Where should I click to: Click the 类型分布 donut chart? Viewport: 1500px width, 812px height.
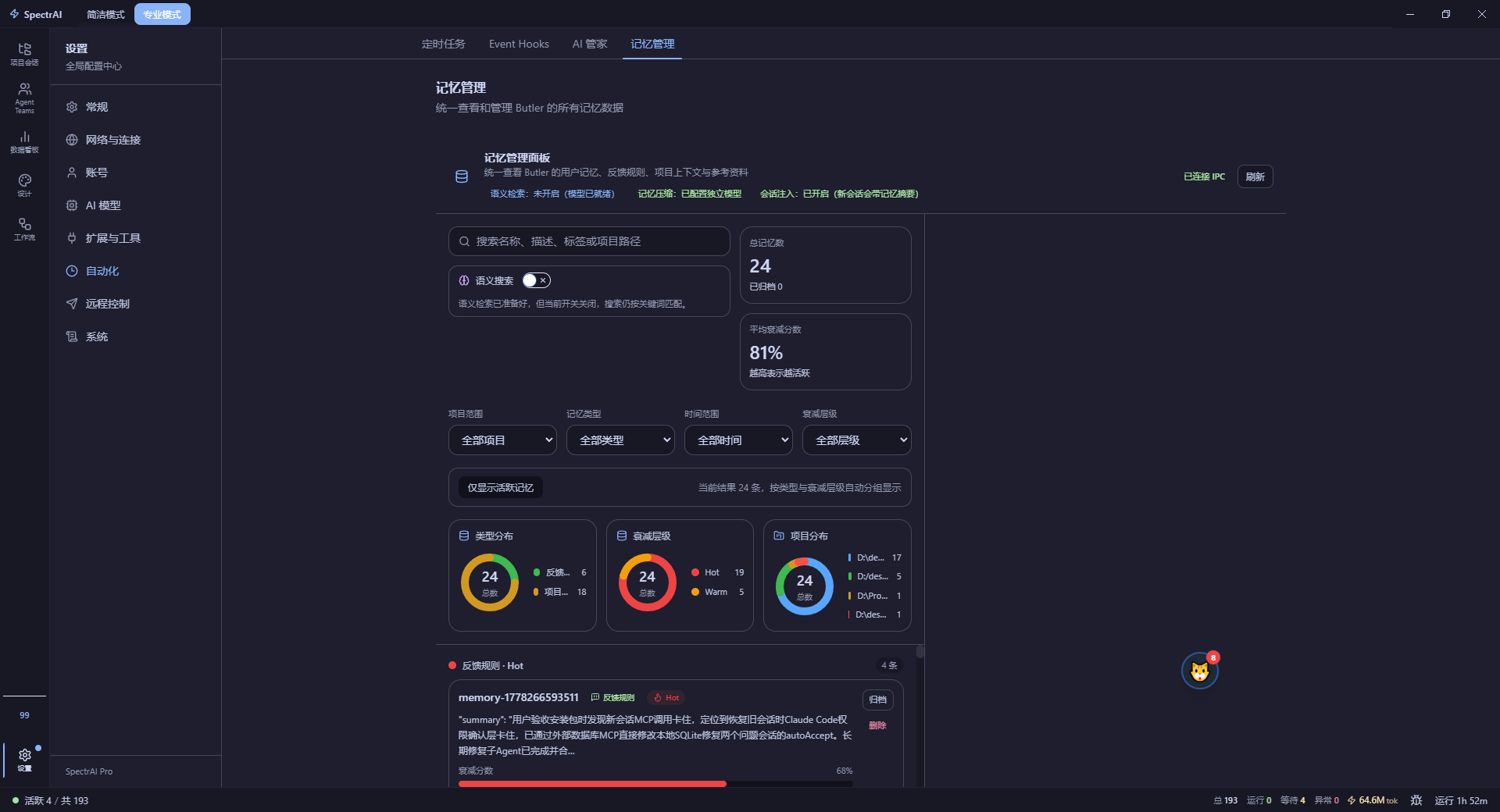(x=490, y=582)
